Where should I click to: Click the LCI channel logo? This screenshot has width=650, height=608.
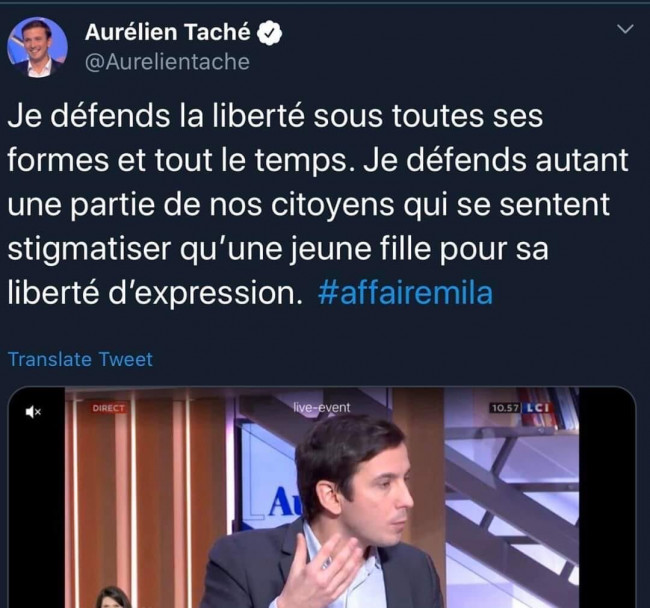tap(537, 408)
